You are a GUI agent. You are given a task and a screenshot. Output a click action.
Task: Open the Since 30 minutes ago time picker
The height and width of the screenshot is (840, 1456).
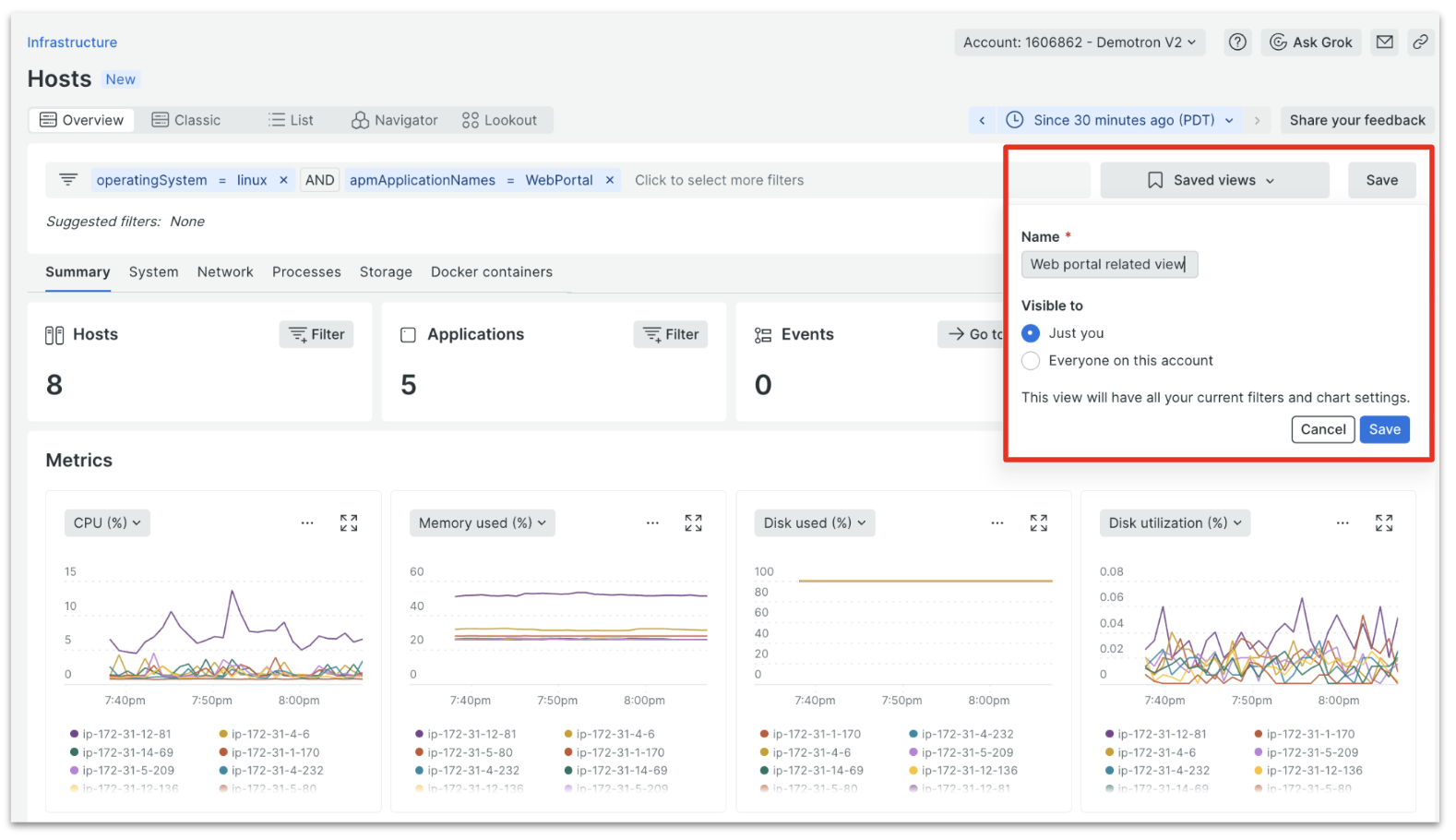(x=1119, y=121)
